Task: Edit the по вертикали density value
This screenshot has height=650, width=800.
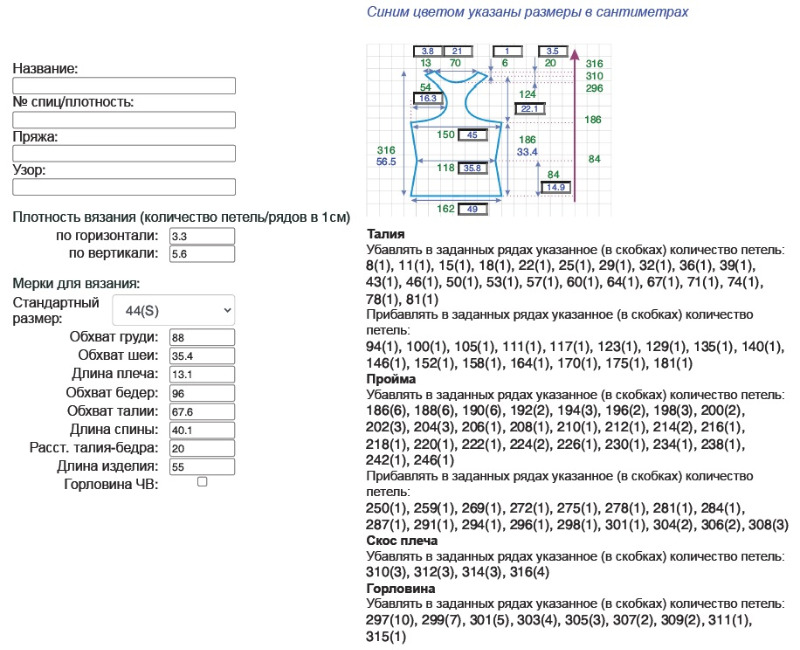Action: tap(201, 254)
